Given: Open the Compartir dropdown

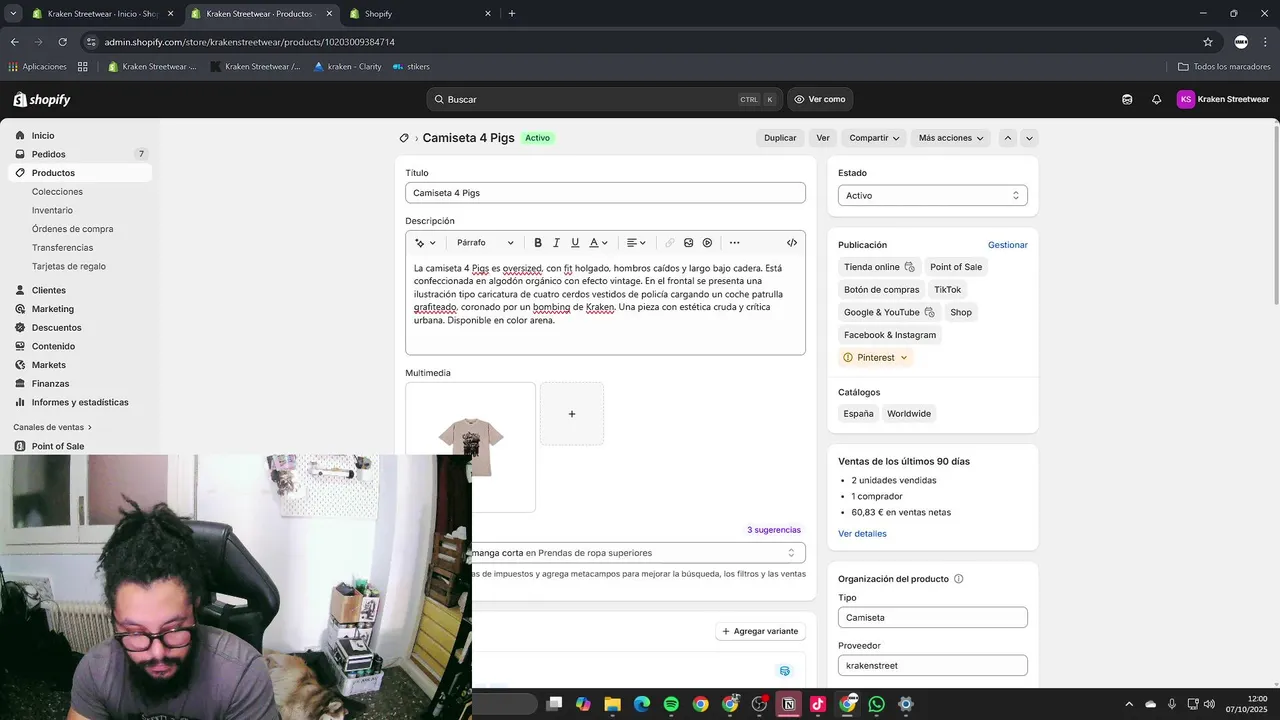Looking at the screenshot, I should [x=874, y=138].
